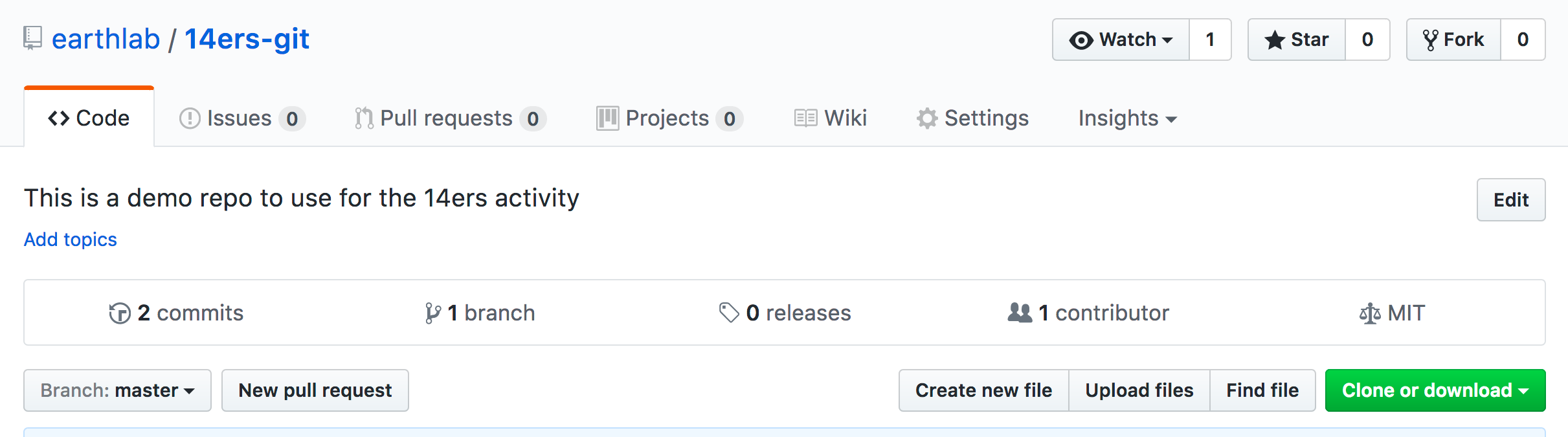Open the MIT license link

point(1392,313)
